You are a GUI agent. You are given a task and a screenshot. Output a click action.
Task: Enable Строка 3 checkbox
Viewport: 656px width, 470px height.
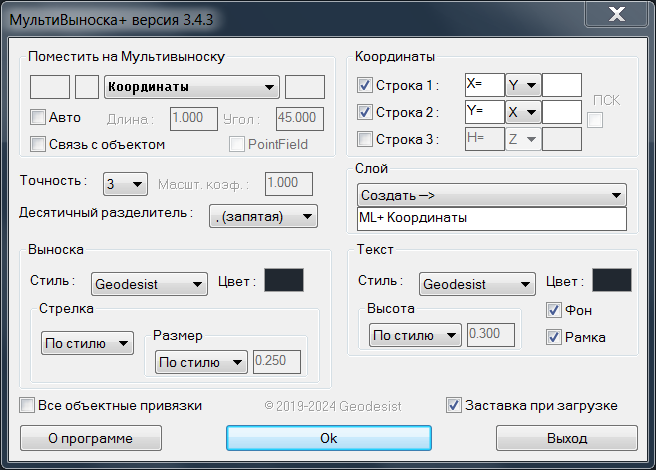click(365, 139)
